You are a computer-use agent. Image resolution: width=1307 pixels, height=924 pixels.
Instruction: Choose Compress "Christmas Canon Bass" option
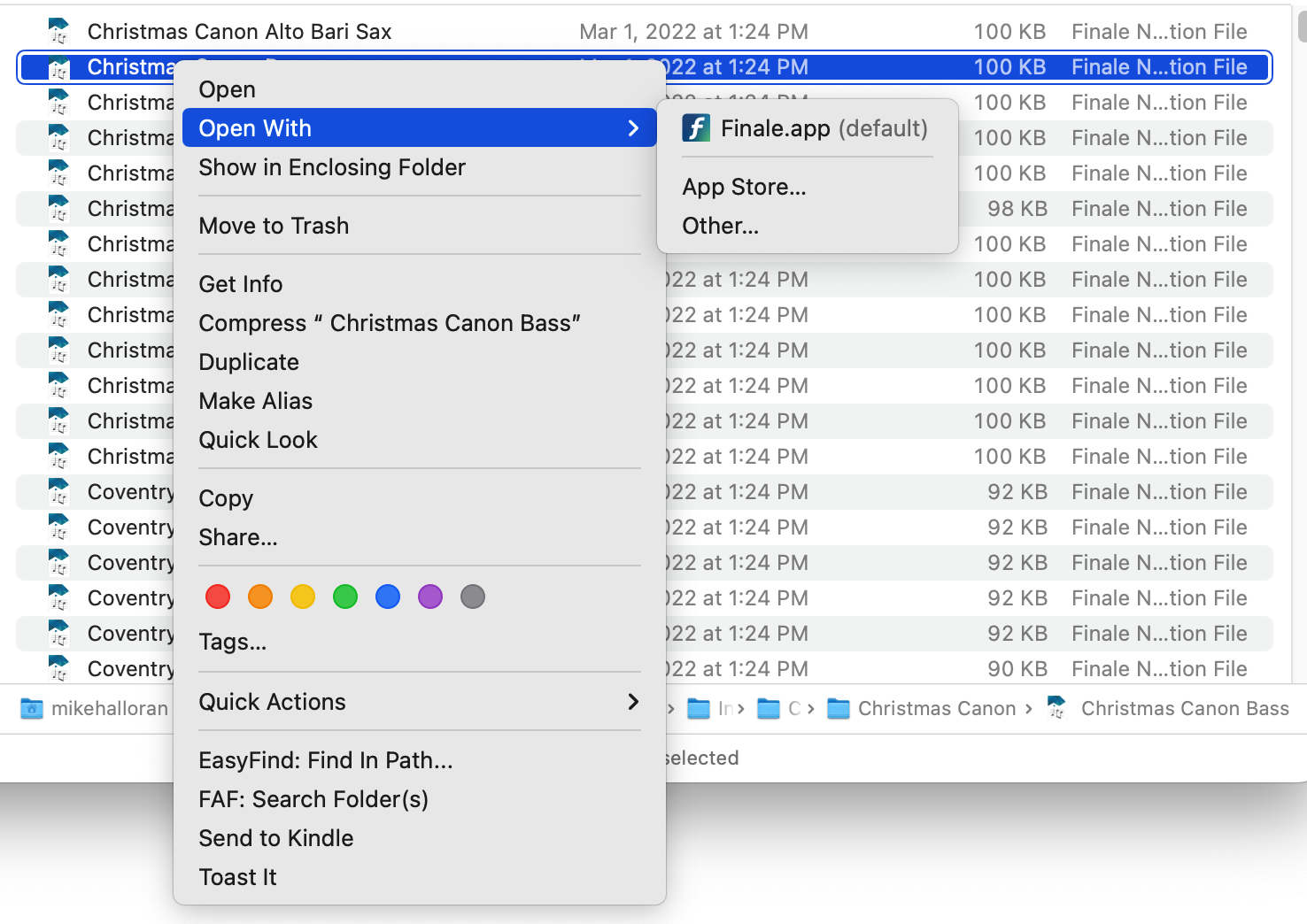[x=390, y=323]
